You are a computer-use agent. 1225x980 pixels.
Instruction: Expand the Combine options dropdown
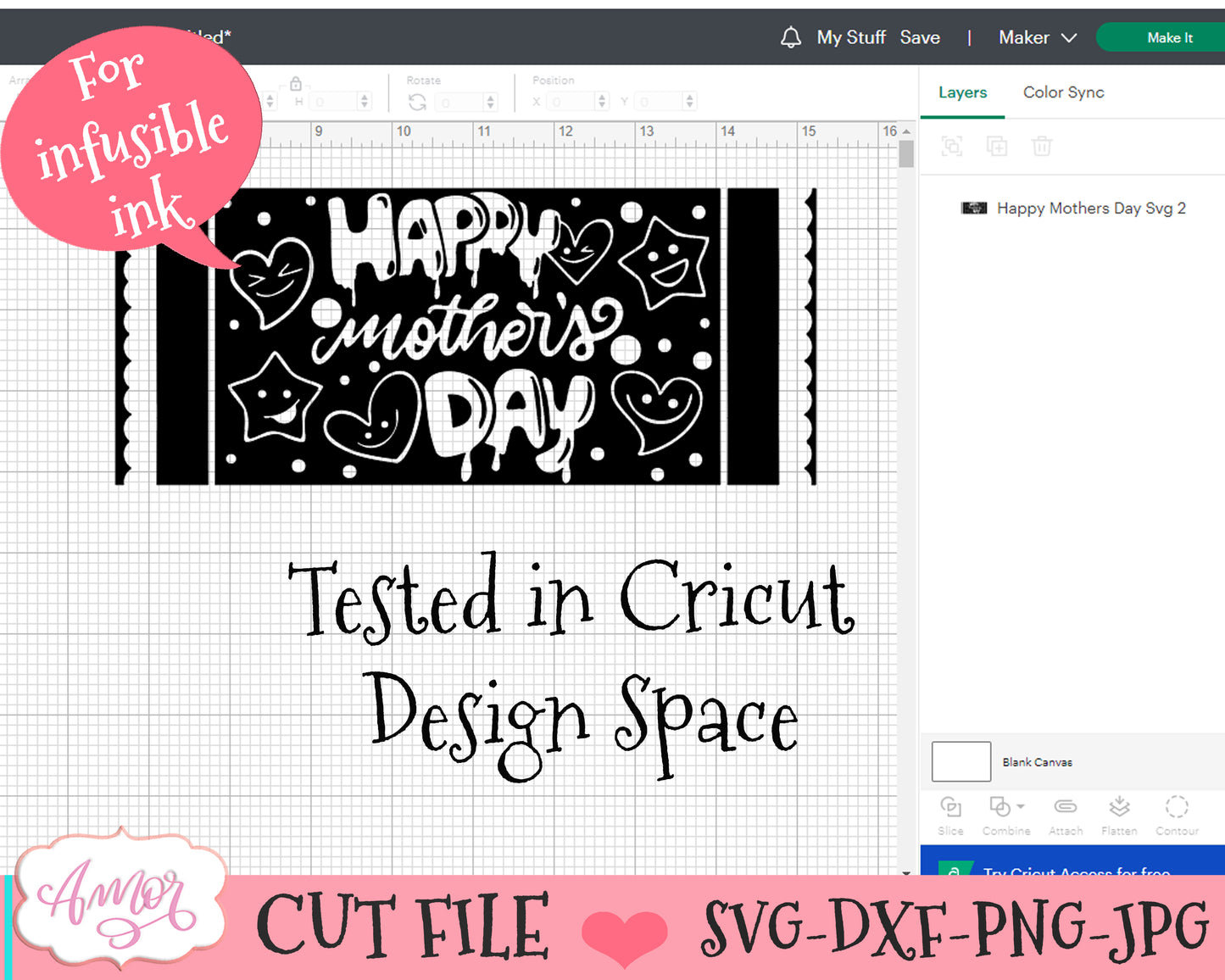pos(1021,806)
